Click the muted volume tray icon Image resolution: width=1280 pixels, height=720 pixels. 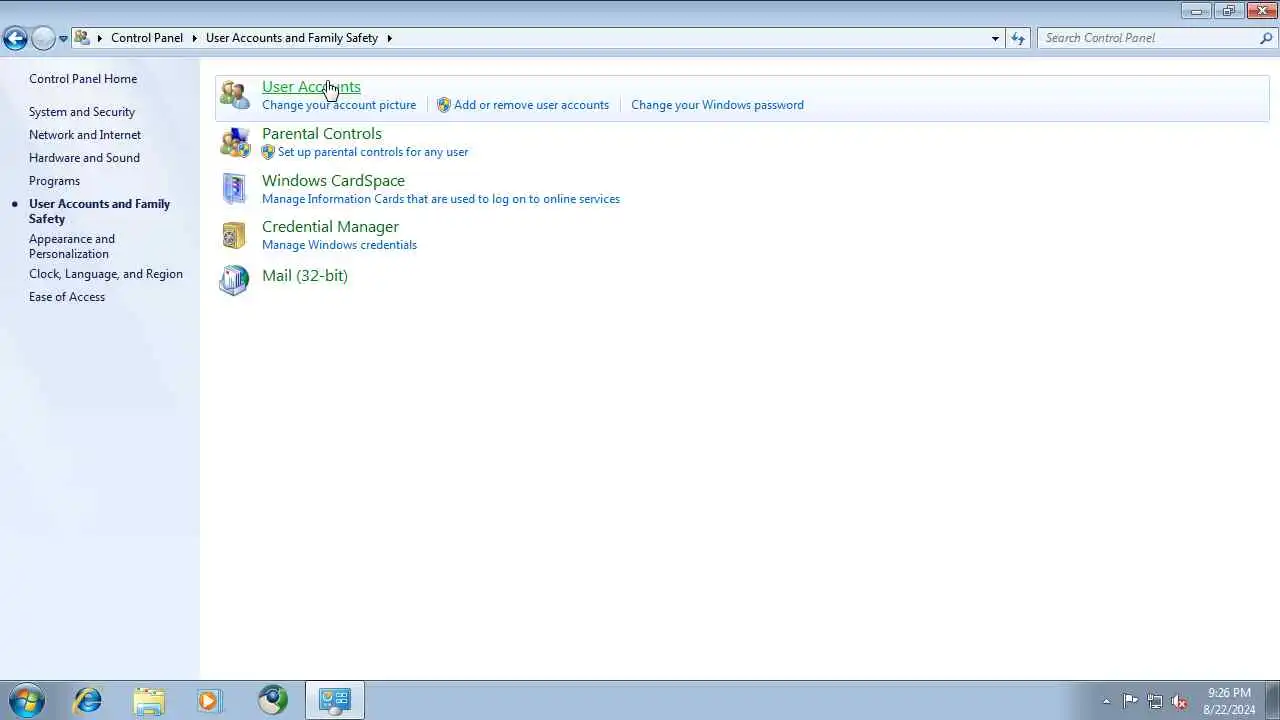click(1180, 701)
